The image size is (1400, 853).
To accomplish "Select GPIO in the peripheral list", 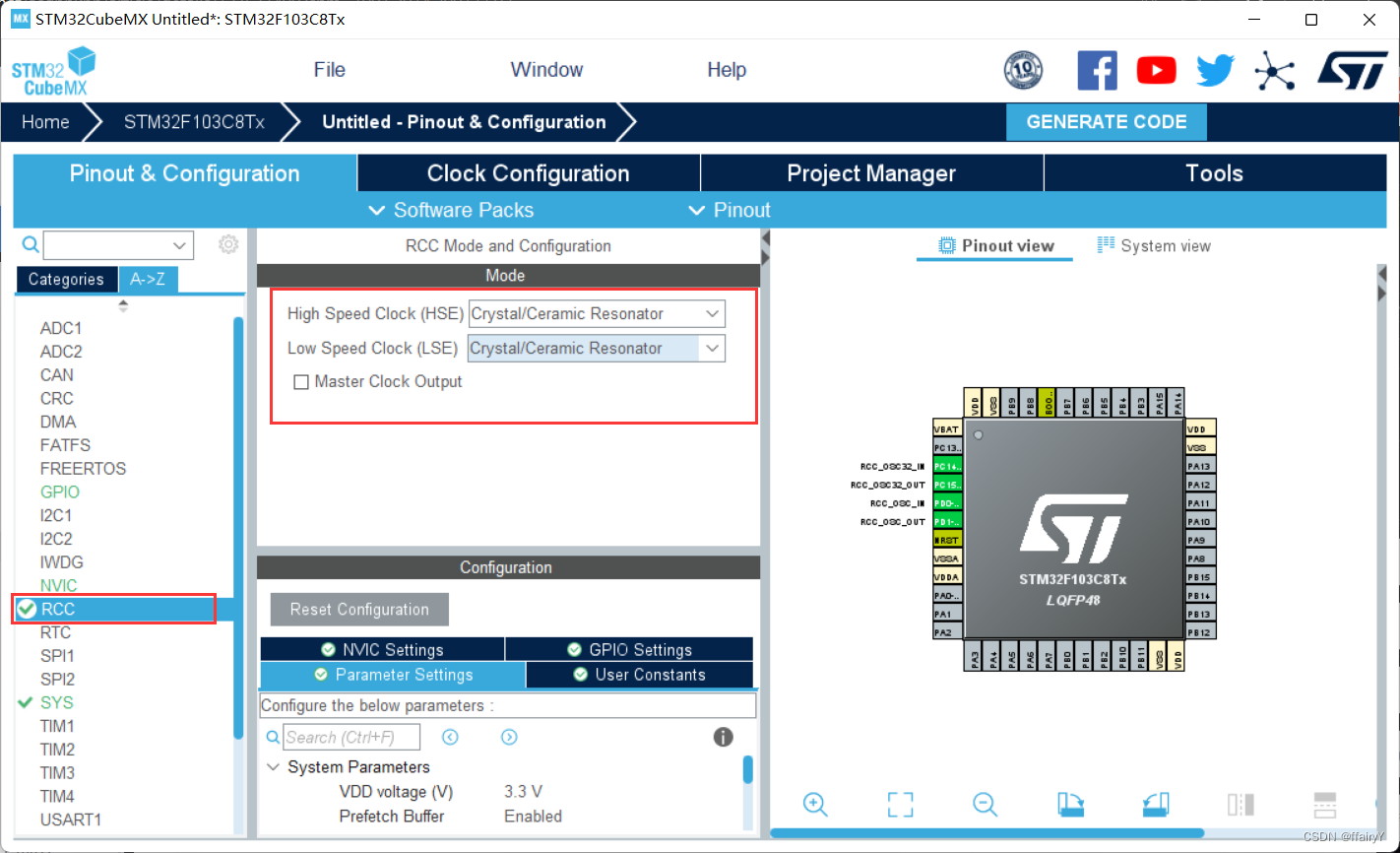I will point(60,492).
